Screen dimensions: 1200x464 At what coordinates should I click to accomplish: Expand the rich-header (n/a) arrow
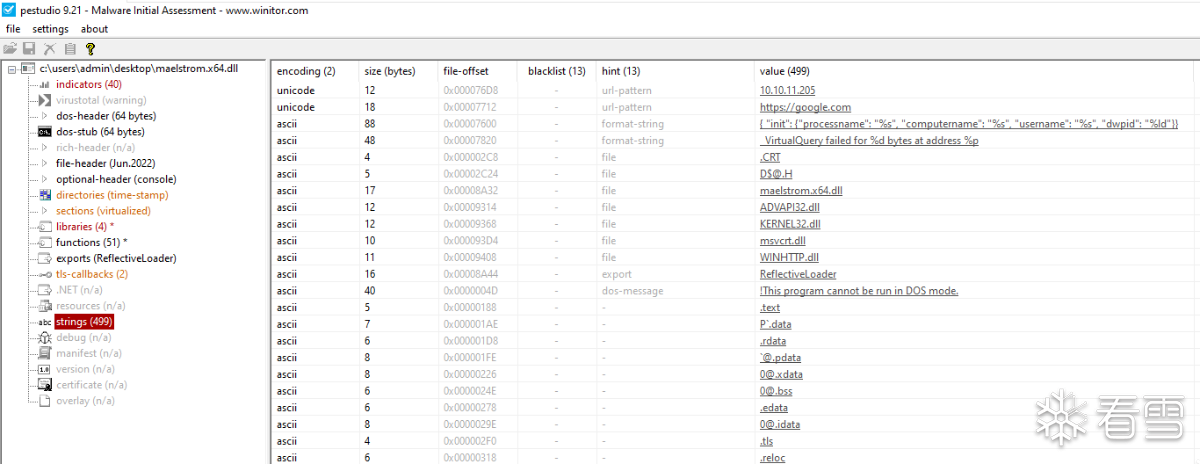tap(45, 147)
